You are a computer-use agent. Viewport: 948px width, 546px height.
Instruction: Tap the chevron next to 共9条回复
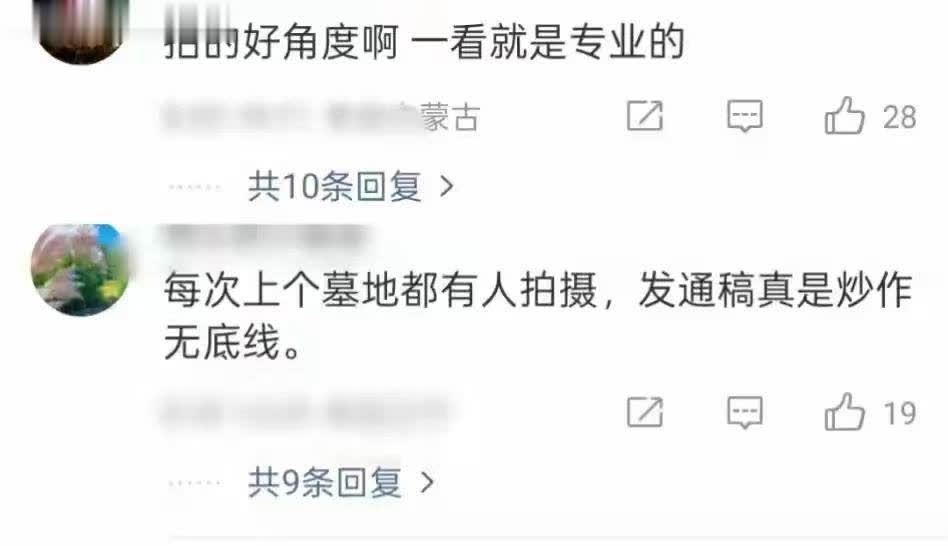point(427,483)
